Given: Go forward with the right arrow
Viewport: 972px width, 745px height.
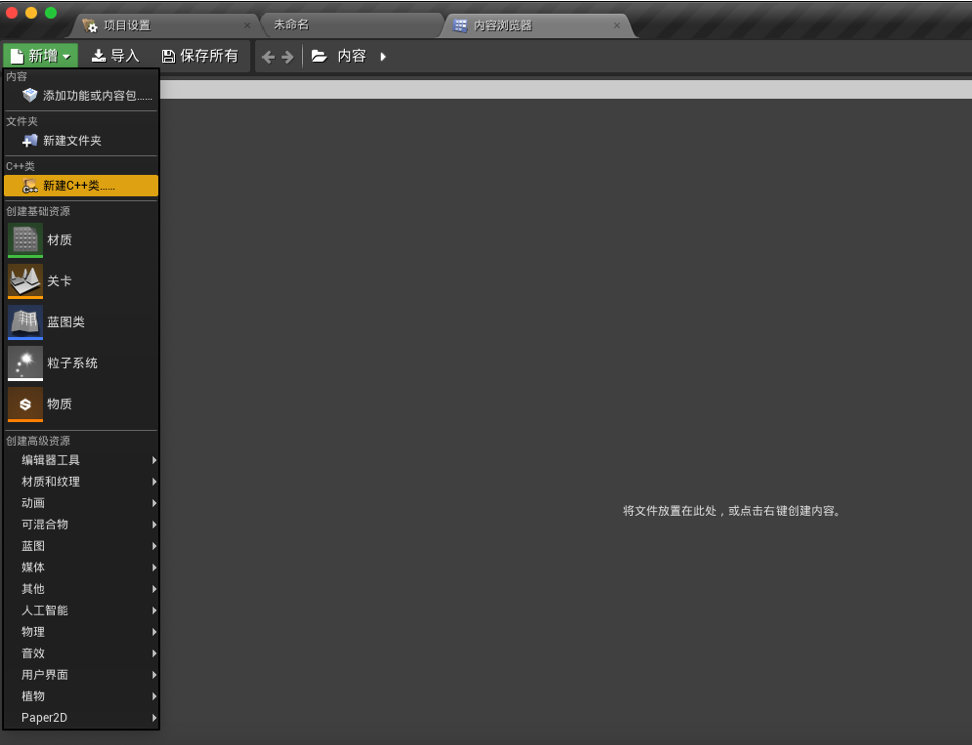Looking at the screenshot, I should coord(287,57).
